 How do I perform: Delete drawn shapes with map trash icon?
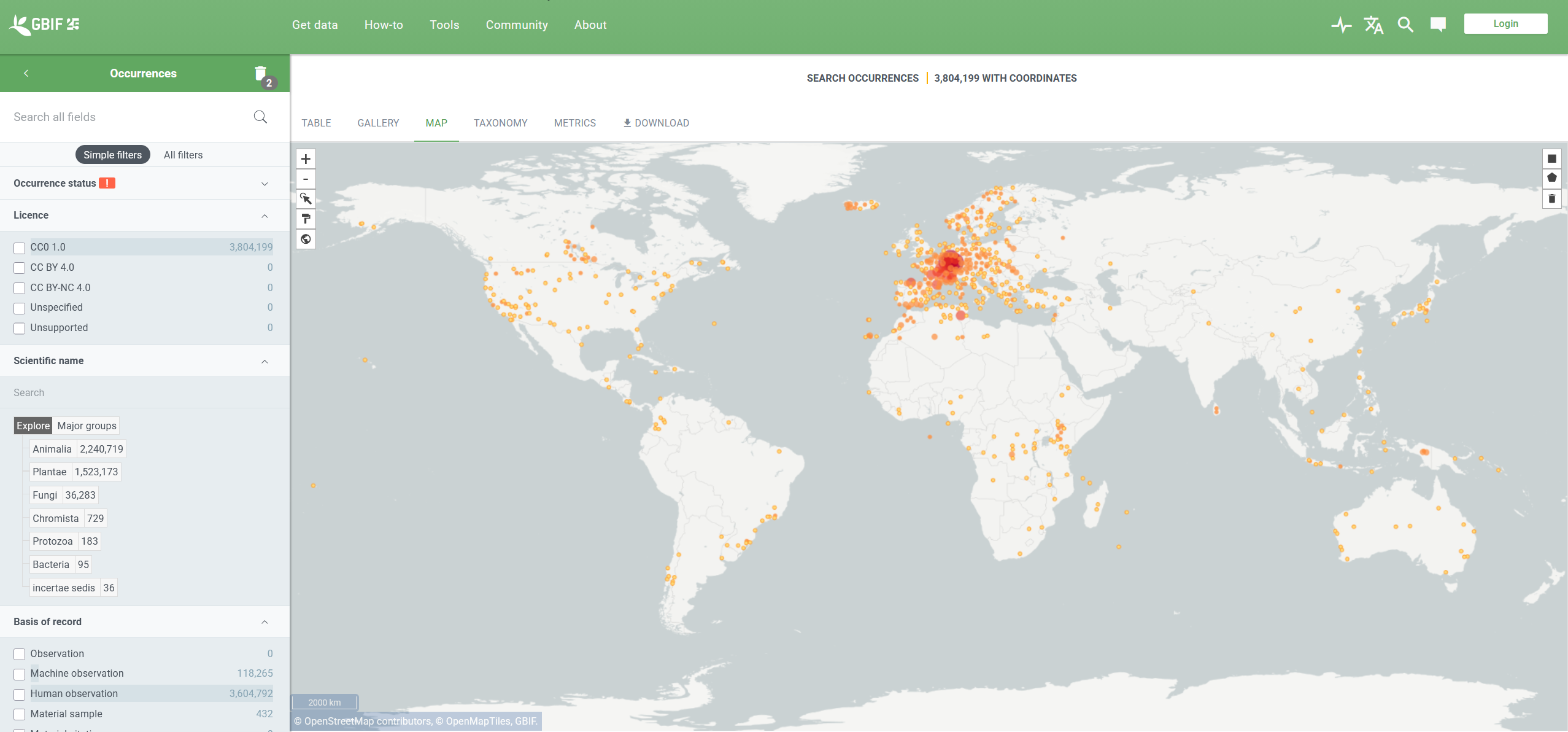click(1552, 199)
